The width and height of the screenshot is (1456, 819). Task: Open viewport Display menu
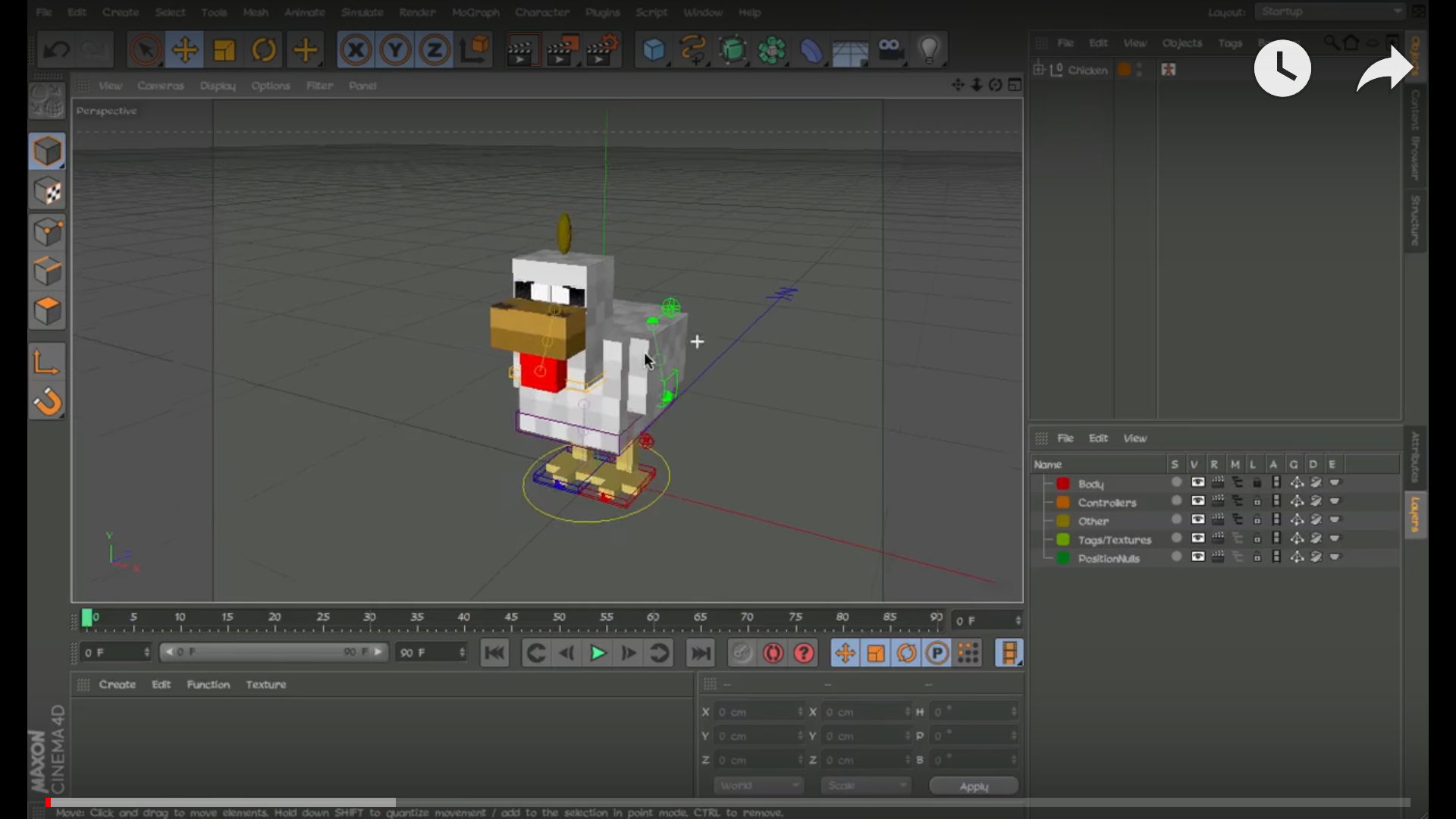click(218, 86)
